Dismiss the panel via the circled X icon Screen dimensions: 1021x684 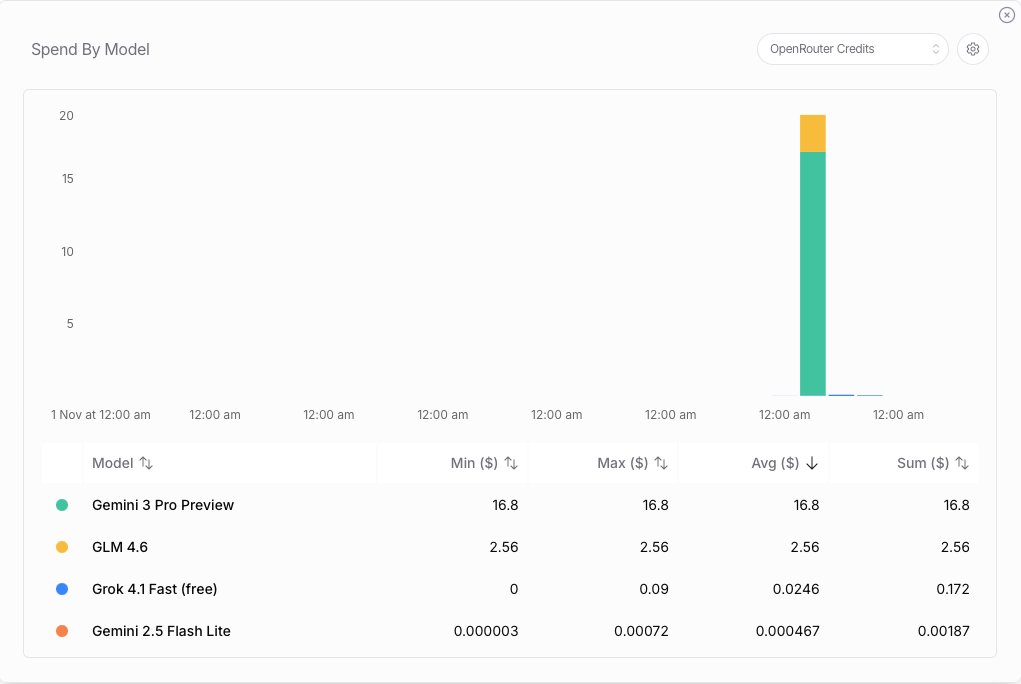pos(1006,14)
